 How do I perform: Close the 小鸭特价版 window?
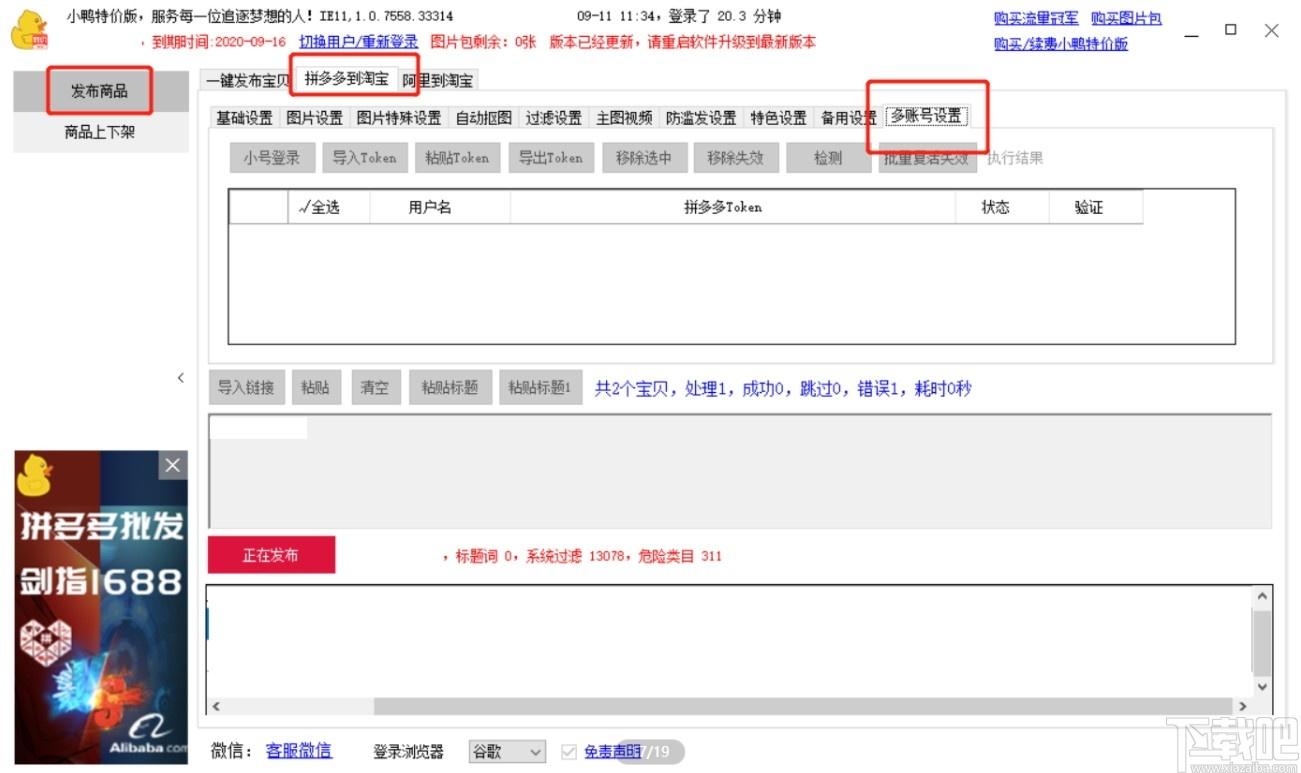[1271, 31]
